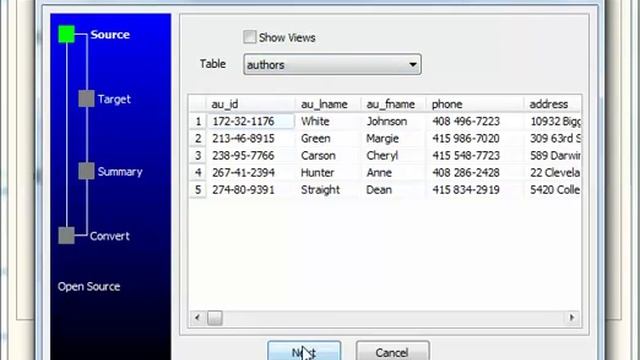Click phone cell 408 286-2428
Viewport: 640px width, 360px height.
pyautogui.click(x=475, y=173)
